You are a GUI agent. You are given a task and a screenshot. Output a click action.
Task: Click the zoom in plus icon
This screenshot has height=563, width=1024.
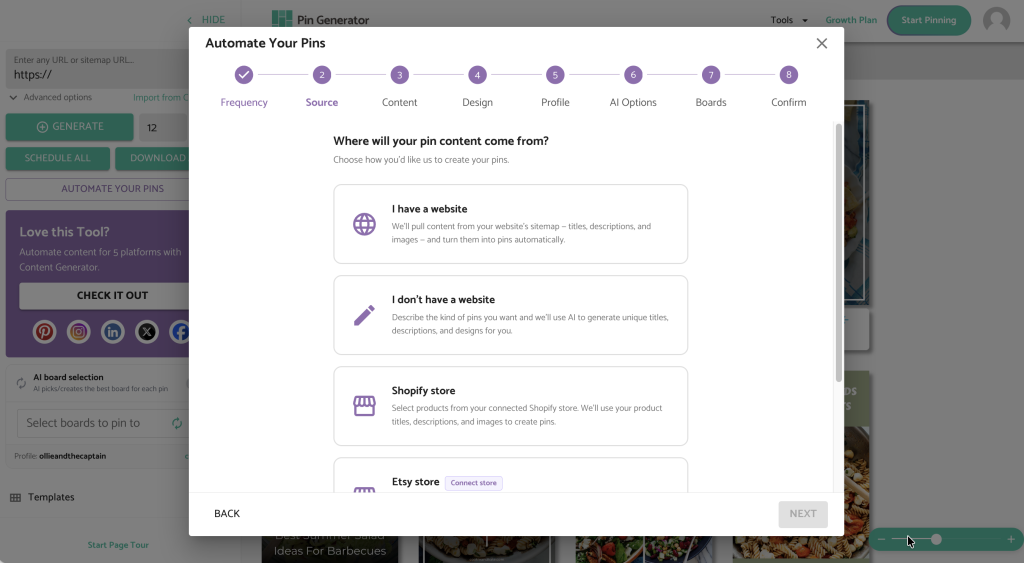point(1010,539)
